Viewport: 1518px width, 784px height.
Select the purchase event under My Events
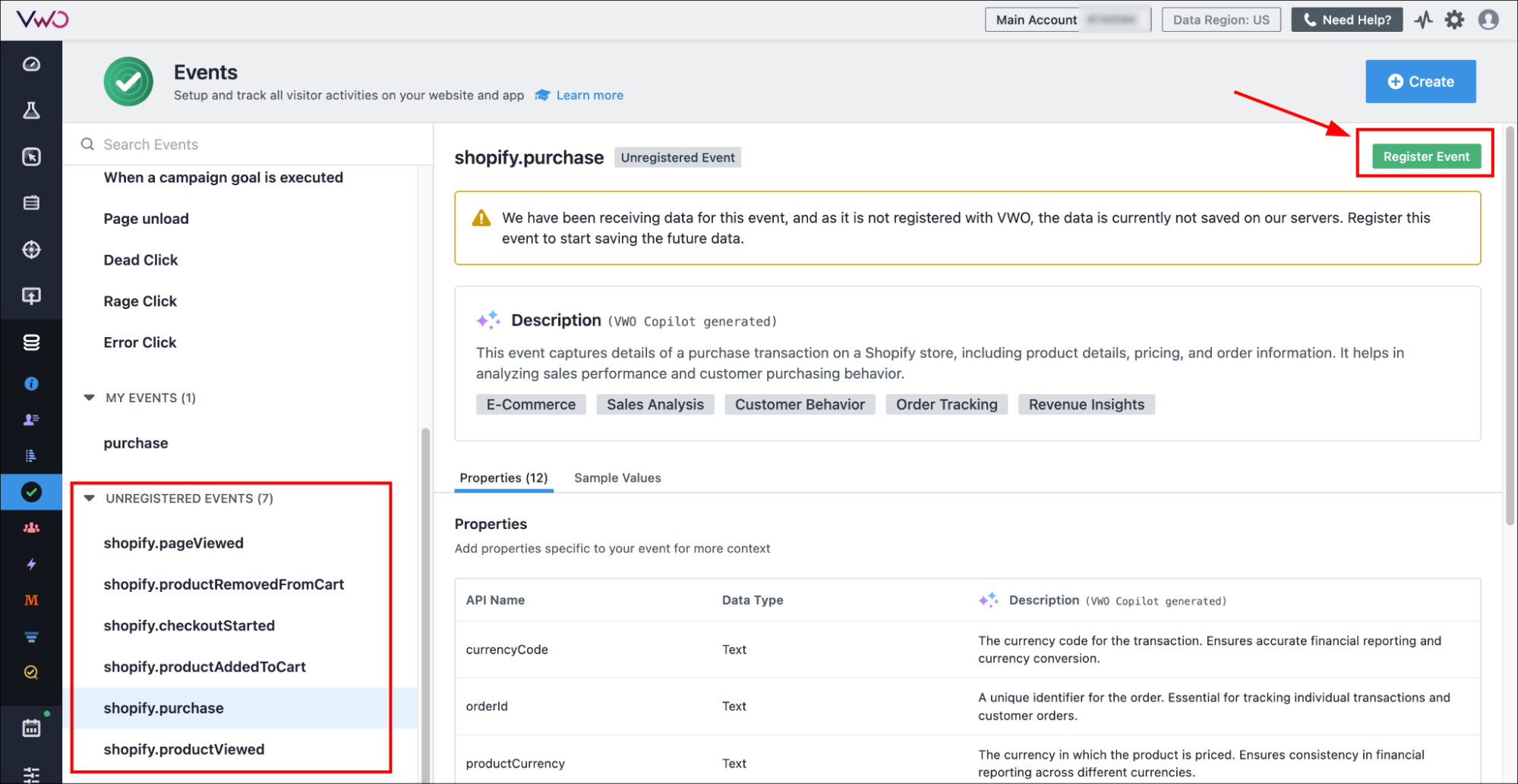pyautogui.click(x=136, y=443)
